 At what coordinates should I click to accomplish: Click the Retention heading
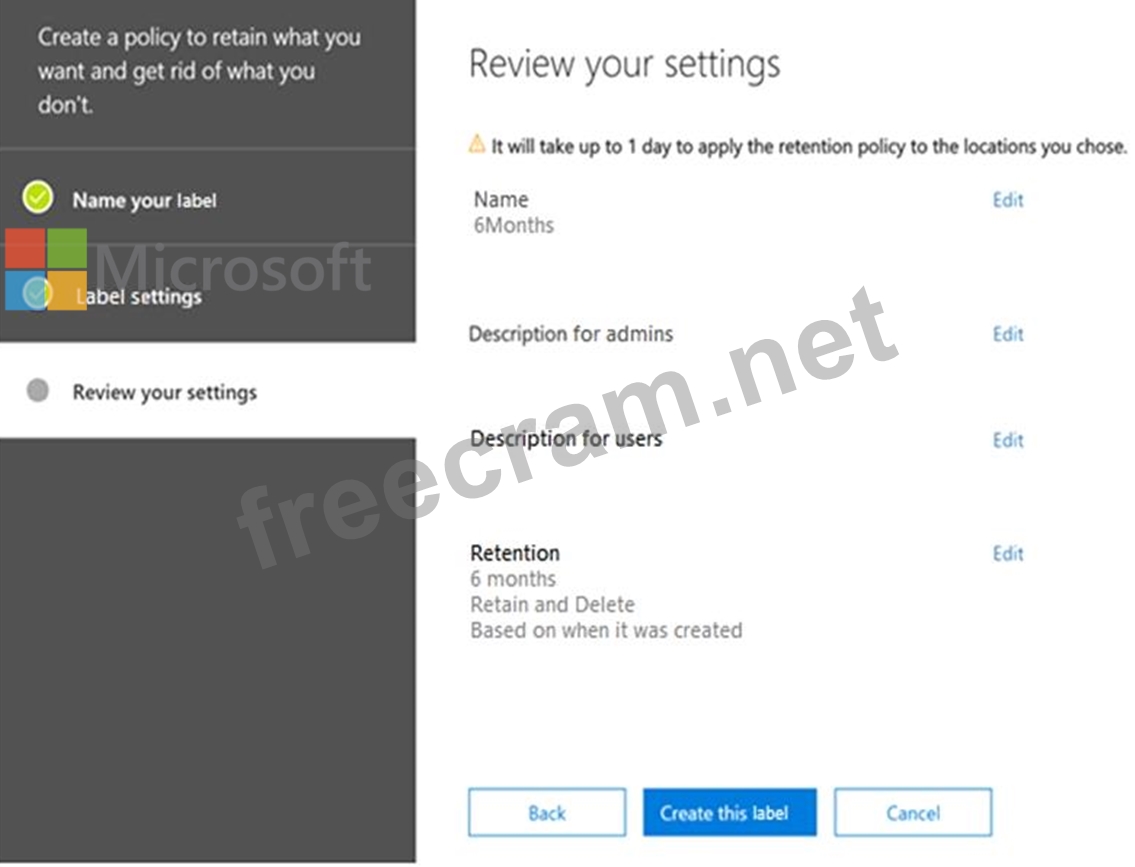click(x=515, y=553)
